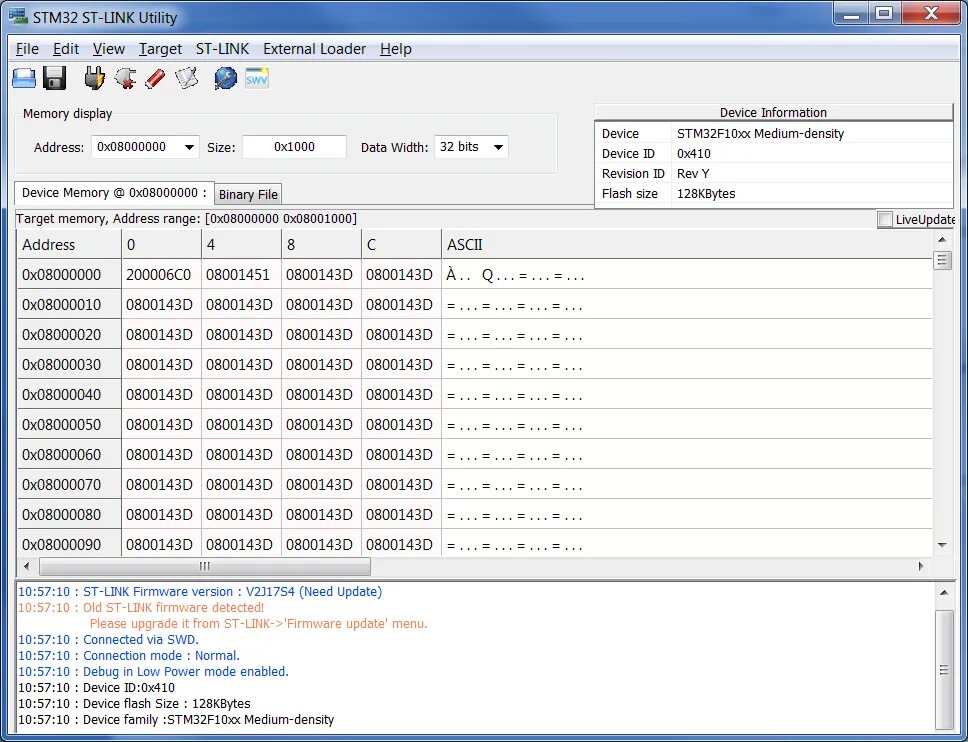Select cell 200006C0 in the first row
The image size is (968, 742).
(161, 275)
